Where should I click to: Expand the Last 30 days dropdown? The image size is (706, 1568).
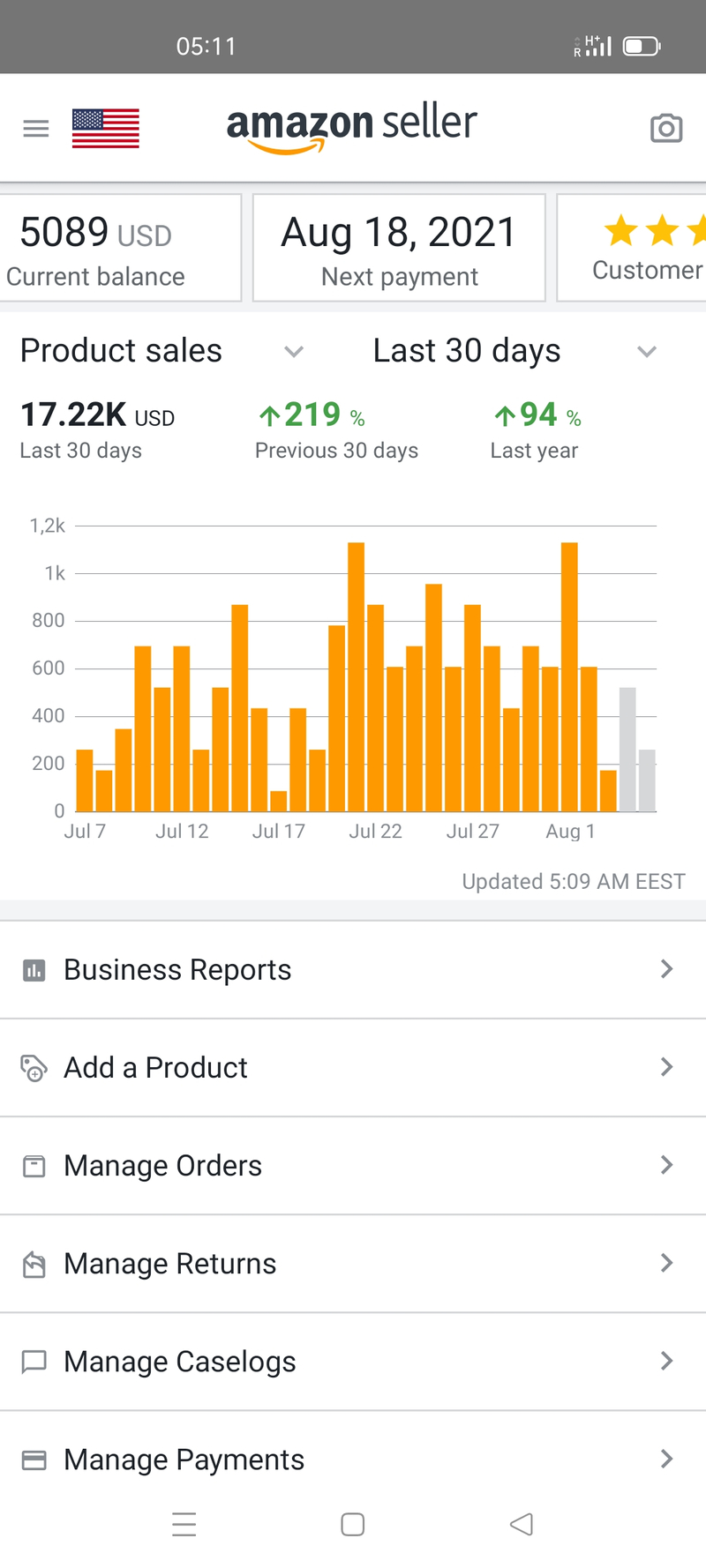647,352
